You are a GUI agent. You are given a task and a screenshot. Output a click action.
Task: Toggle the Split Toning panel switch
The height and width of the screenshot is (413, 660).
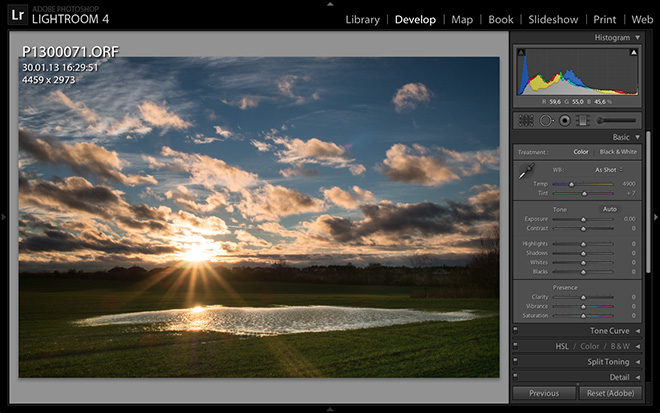515,362
